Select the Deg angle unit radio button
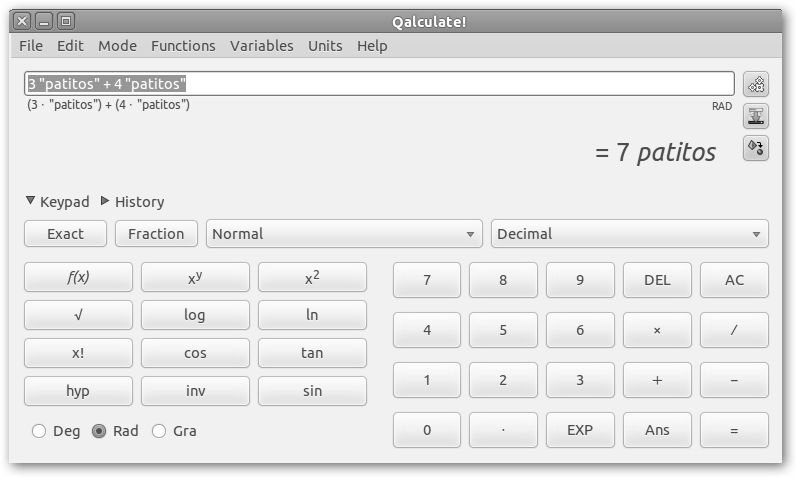The width and height of the screenshot is (796, 477). [x=39, y=431]
